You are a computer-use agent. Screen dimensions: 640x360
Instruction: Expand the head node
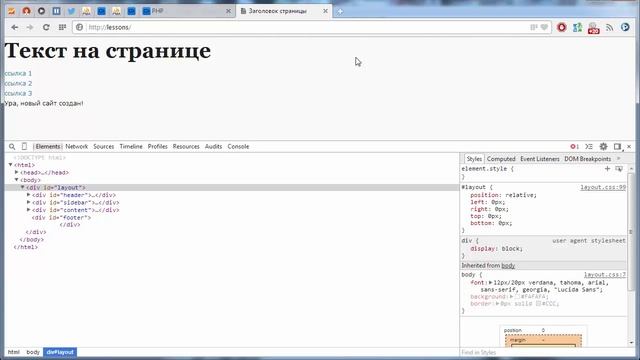coord(17,172)
